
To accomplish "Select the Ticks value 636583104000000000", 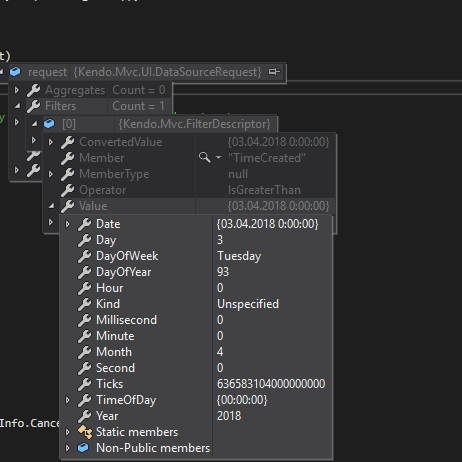I will point(271,384).
